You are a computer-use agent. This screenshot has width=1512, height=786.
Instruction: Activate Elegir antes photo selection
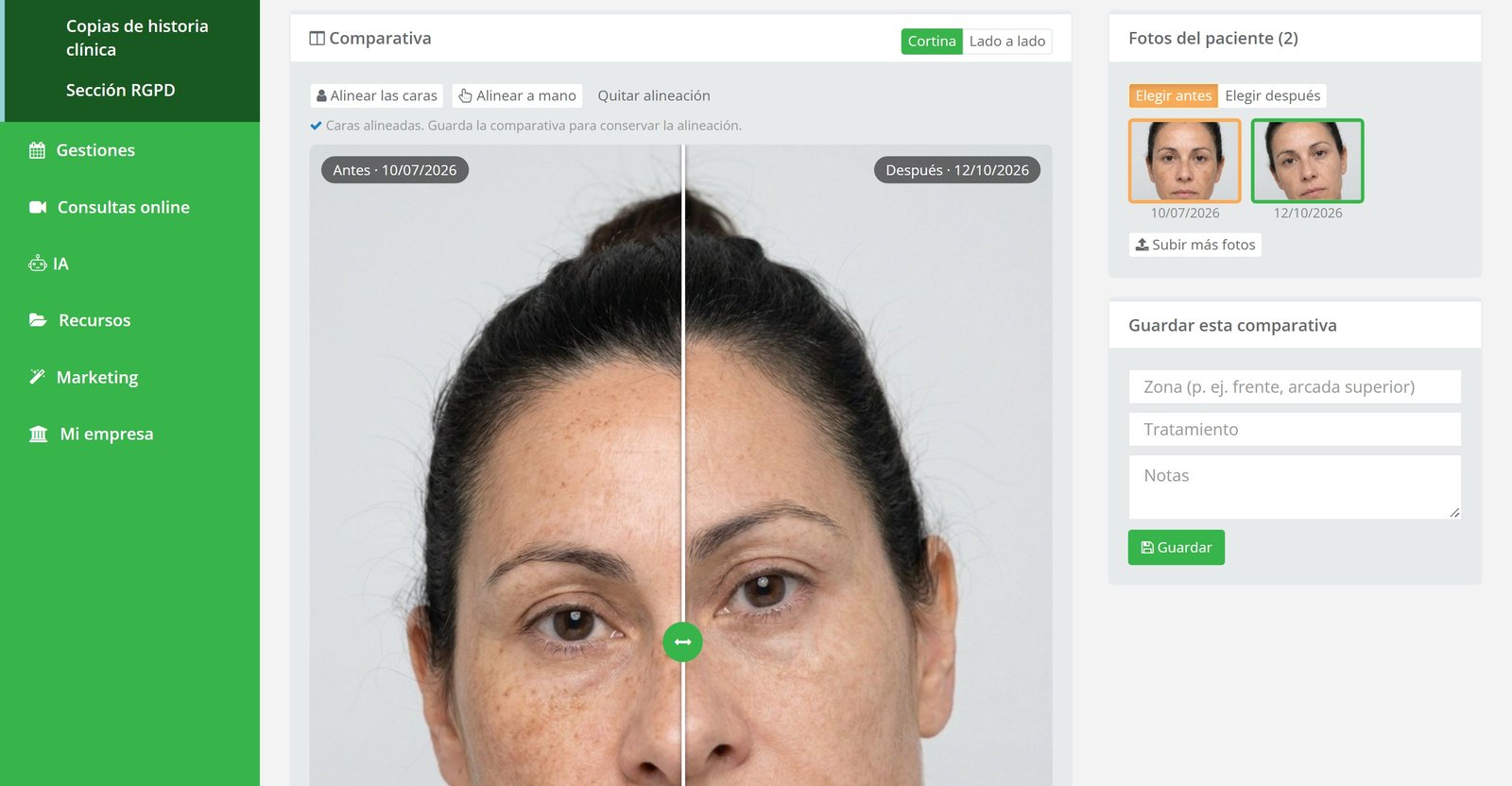coord(1174,95)
